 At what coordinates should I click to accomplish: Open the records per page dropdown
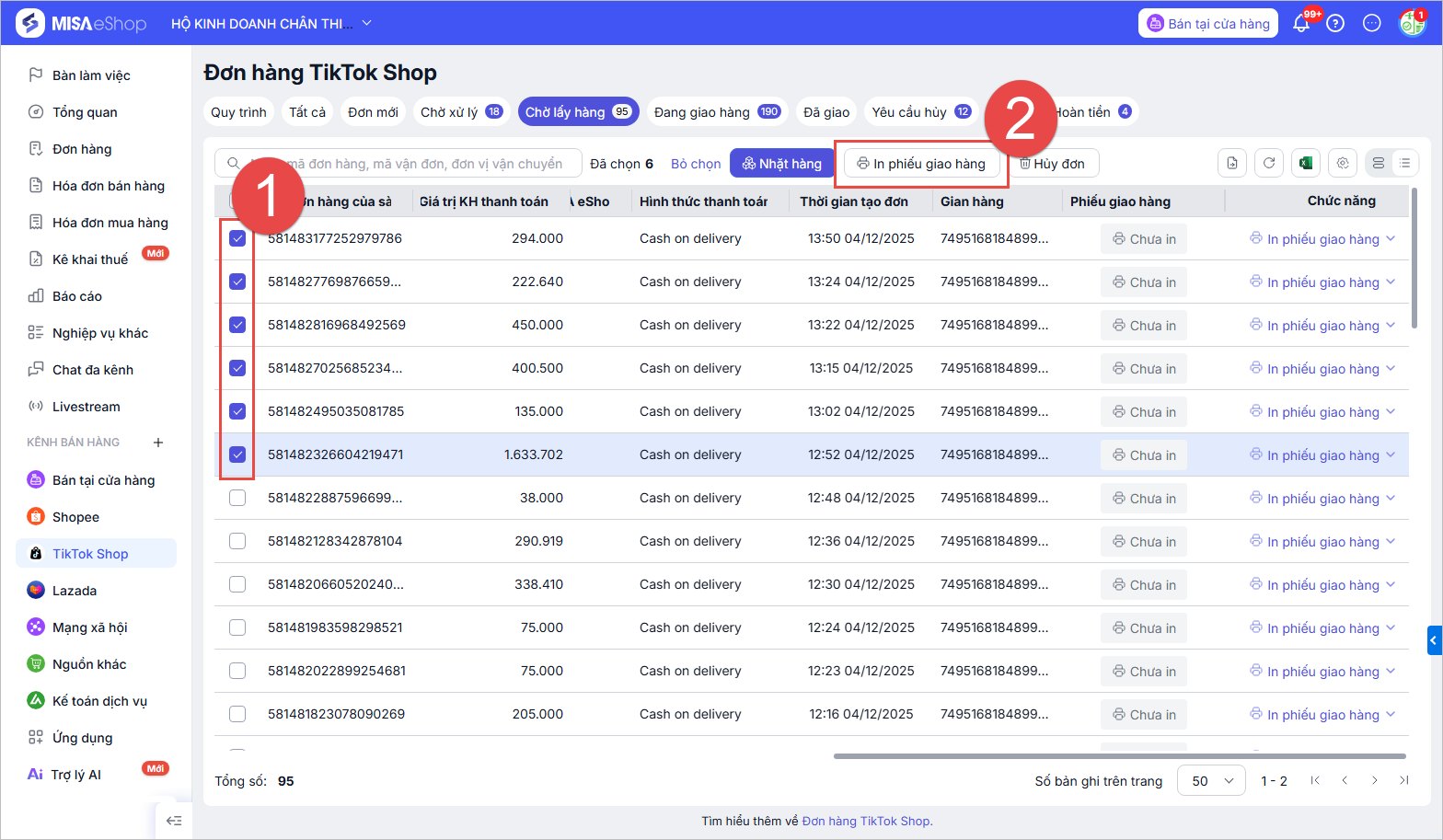pos(1211,780)
